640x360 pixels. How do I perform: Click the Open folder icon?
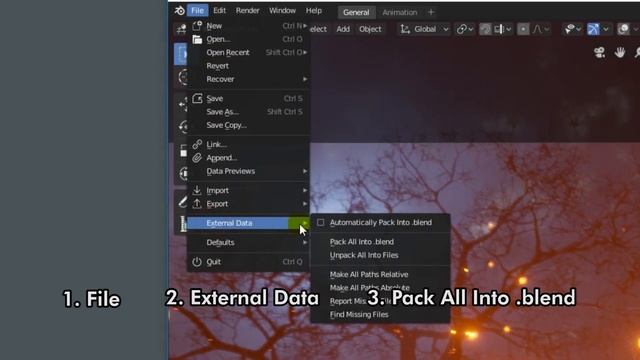197,39
